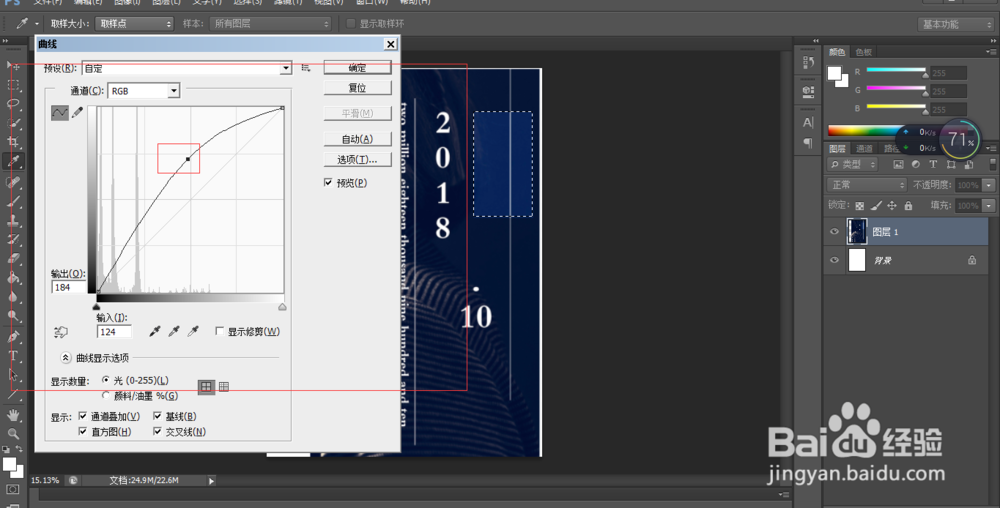Hide the 背景 layer eye icon
Screen dimensions: 1000x508
[x=834, y=260]
